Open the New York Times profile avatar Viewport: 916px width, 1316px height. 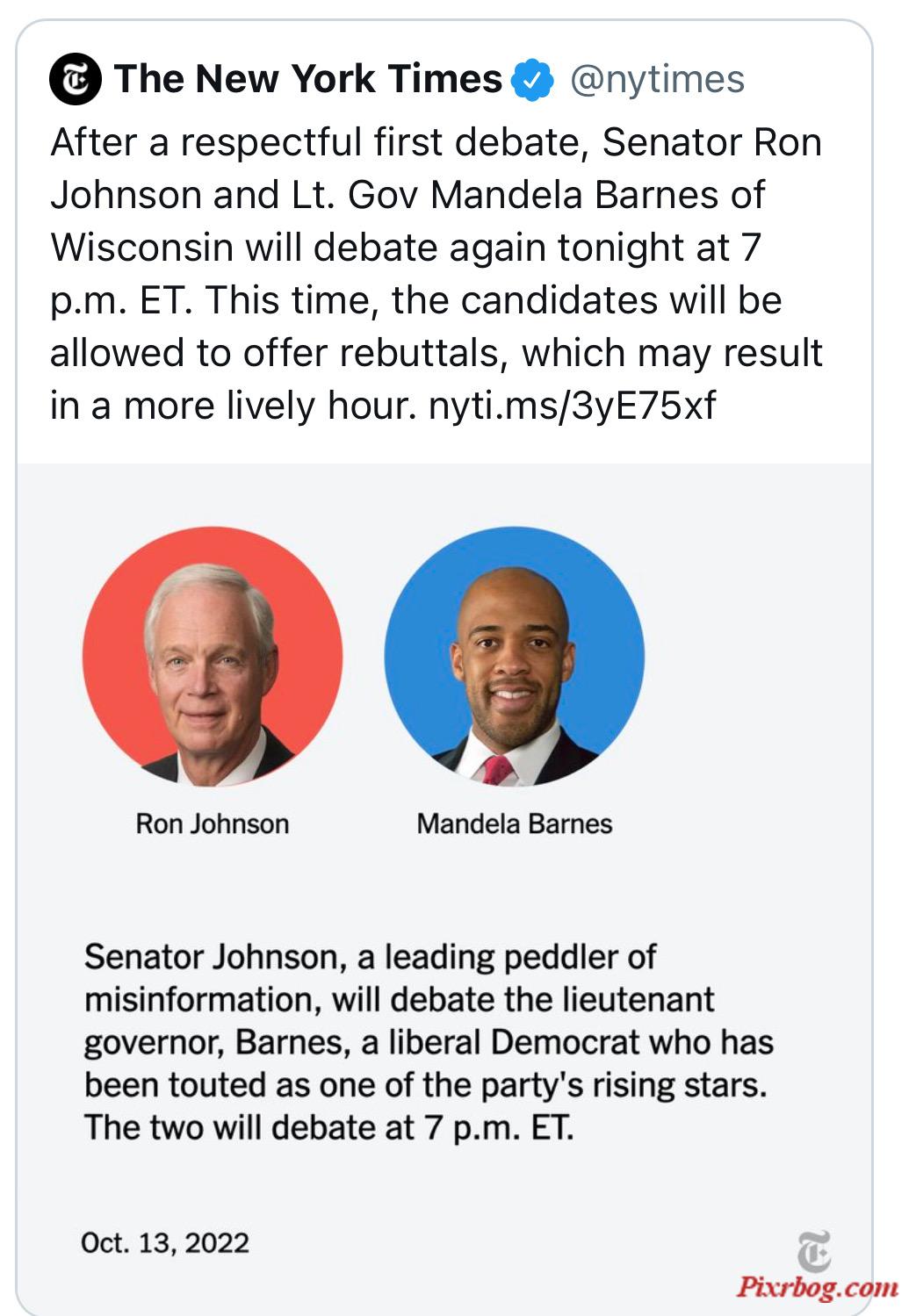pos(76,79)
